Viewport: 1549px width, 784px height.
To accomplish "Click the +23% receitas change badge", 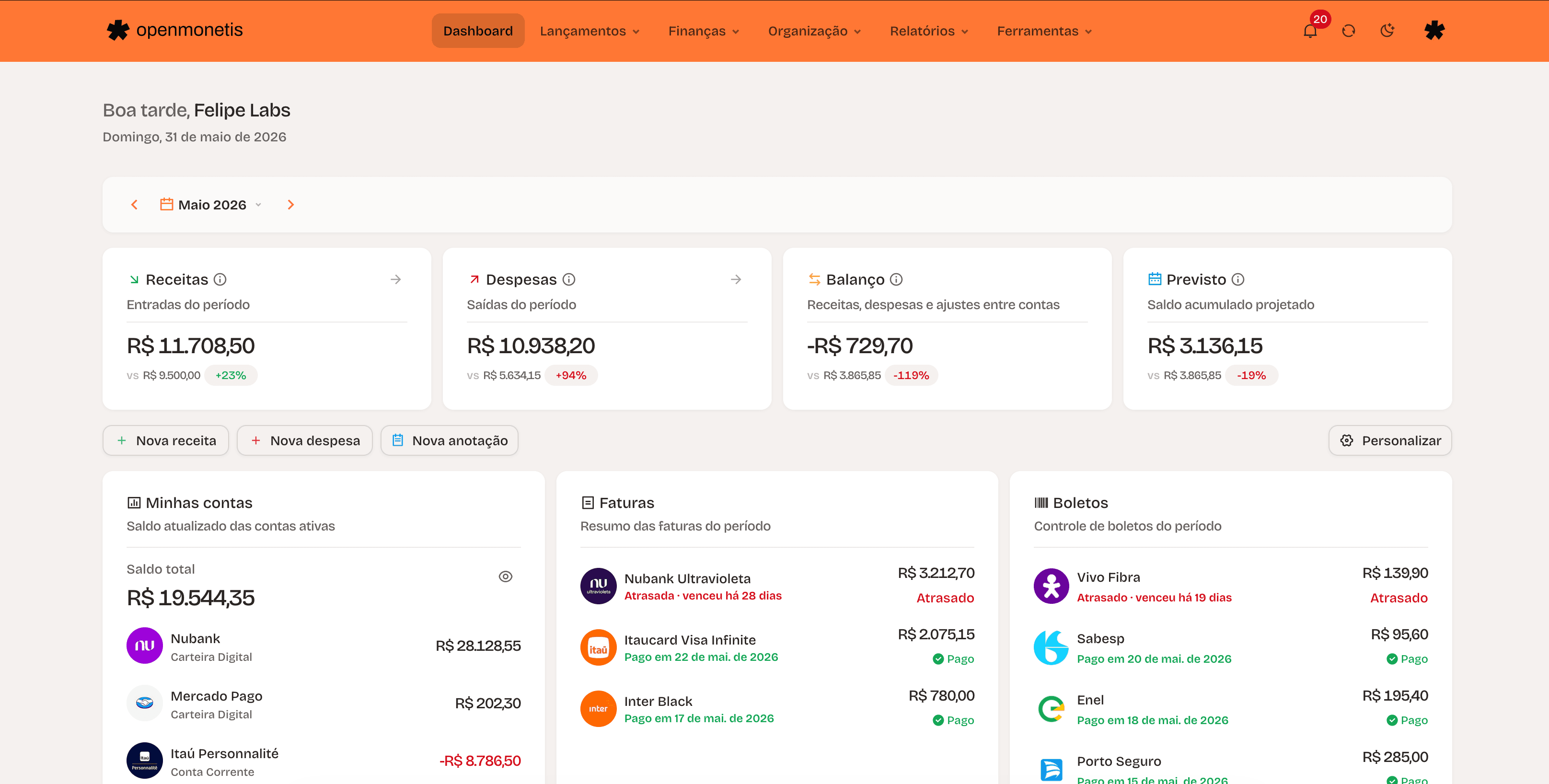I will [x=231, y=375].
